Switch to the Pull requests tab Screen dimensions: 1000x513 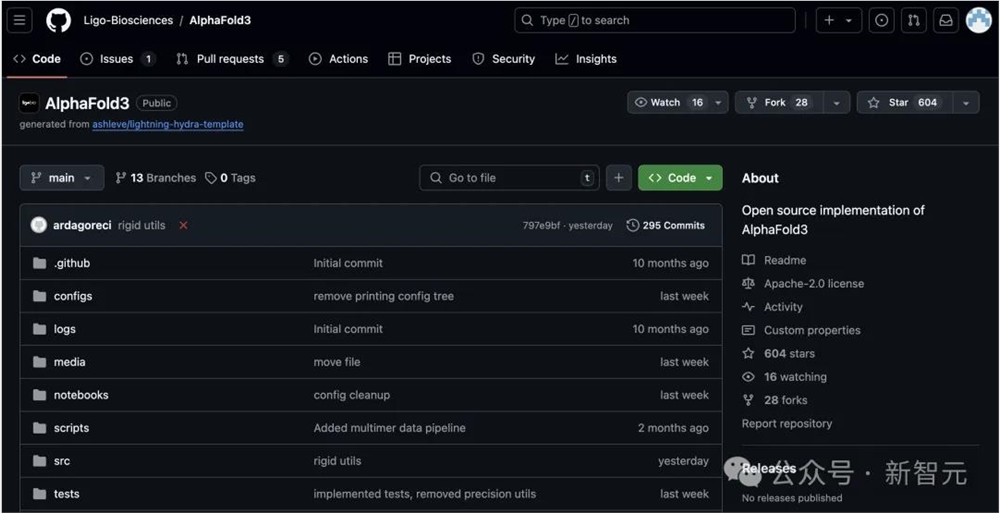[232, 59]
